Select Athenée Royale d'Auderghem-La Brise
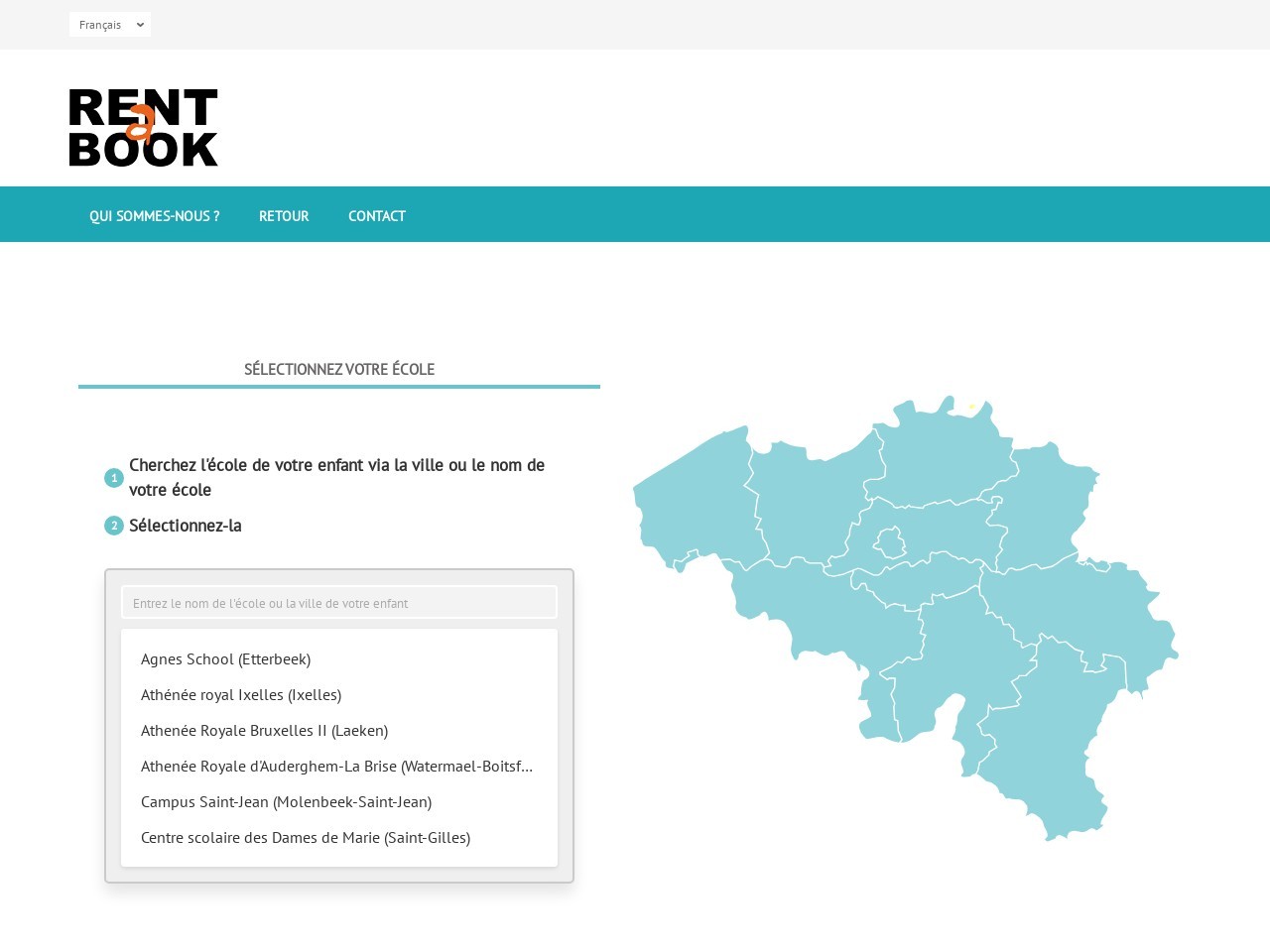 (x=339, y=767)
